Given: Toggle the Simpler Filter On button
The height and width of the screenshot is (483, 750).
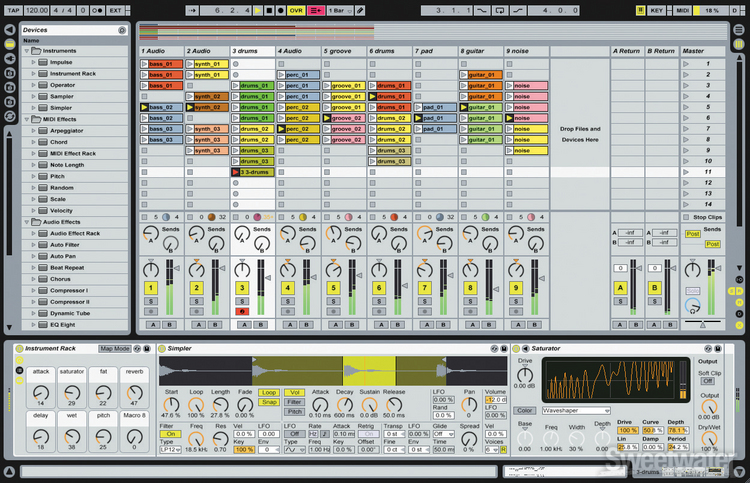Looking at the screenshot, I should (171, 434).
